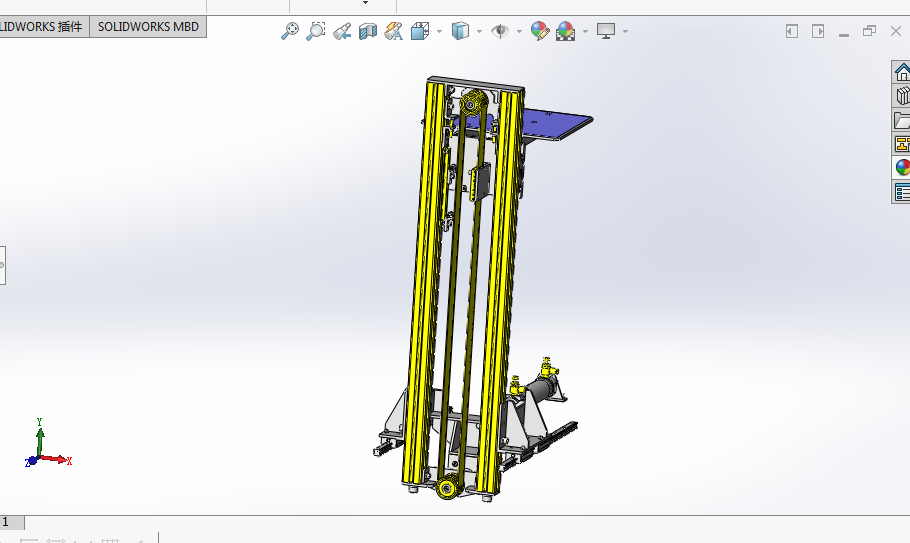Click the green Y axis of triad
This screenshot has width=910, height=543.
click(40, 439)
